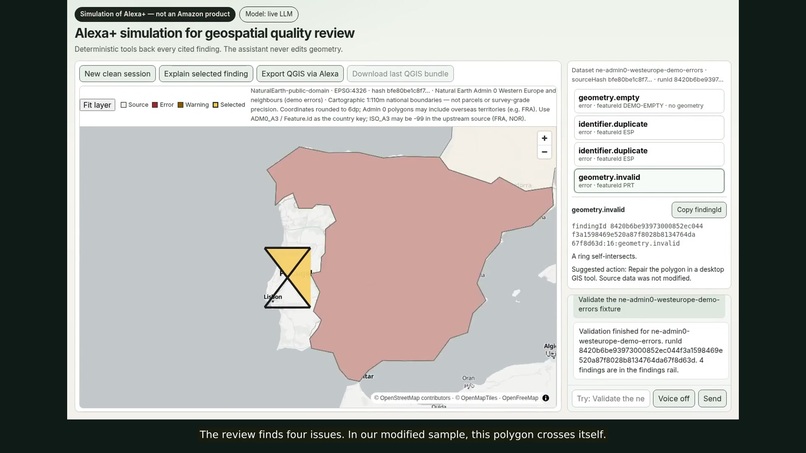Viewport: 806px width, 453px height.
Task: Click the 'Validate the ne-admin0-westeurope-demo-errors fixture' message
Action: pos(649,304)
